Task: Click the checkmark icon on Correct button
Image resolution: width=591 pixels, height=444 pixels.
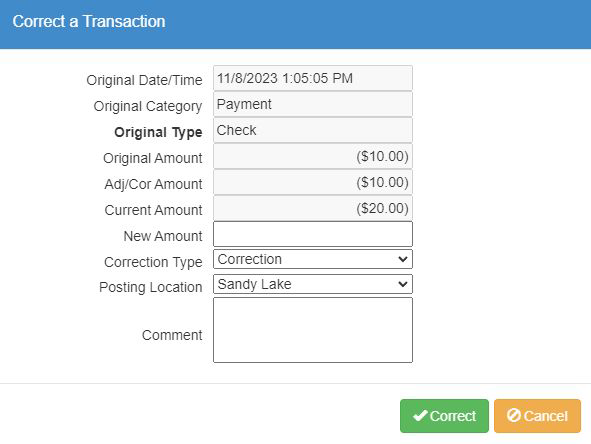Action: (420, 416)
